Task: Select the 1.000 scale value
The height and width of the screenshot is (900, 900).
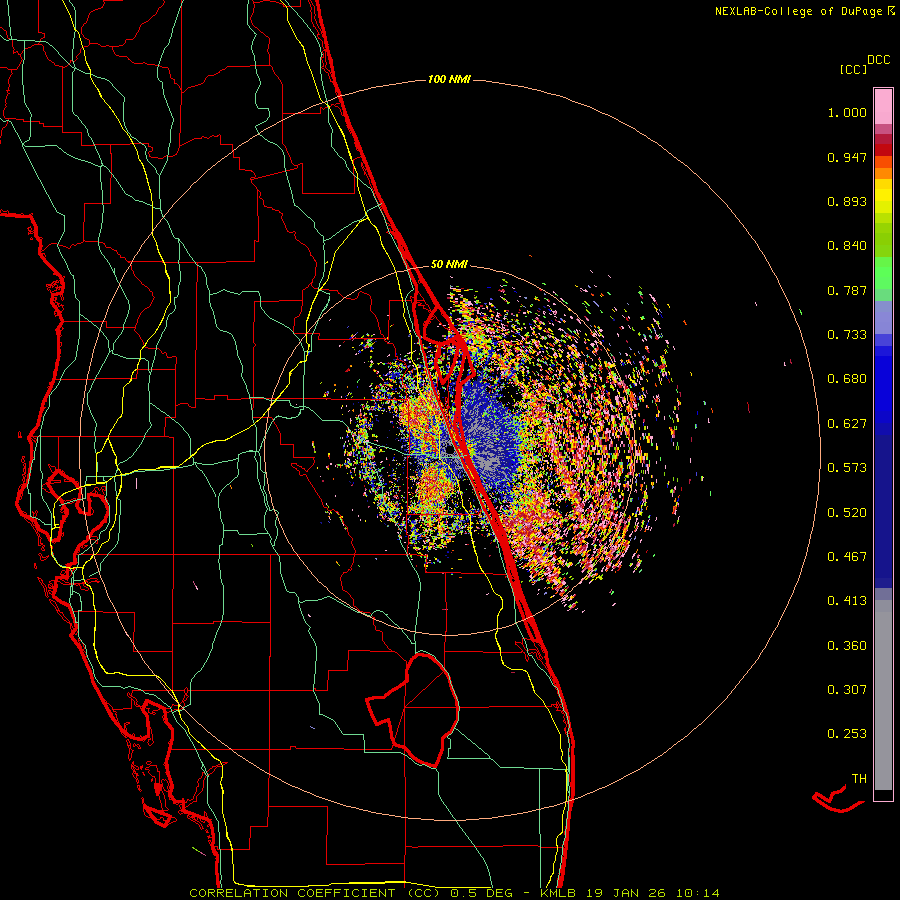Action: [x=847, y=112]
